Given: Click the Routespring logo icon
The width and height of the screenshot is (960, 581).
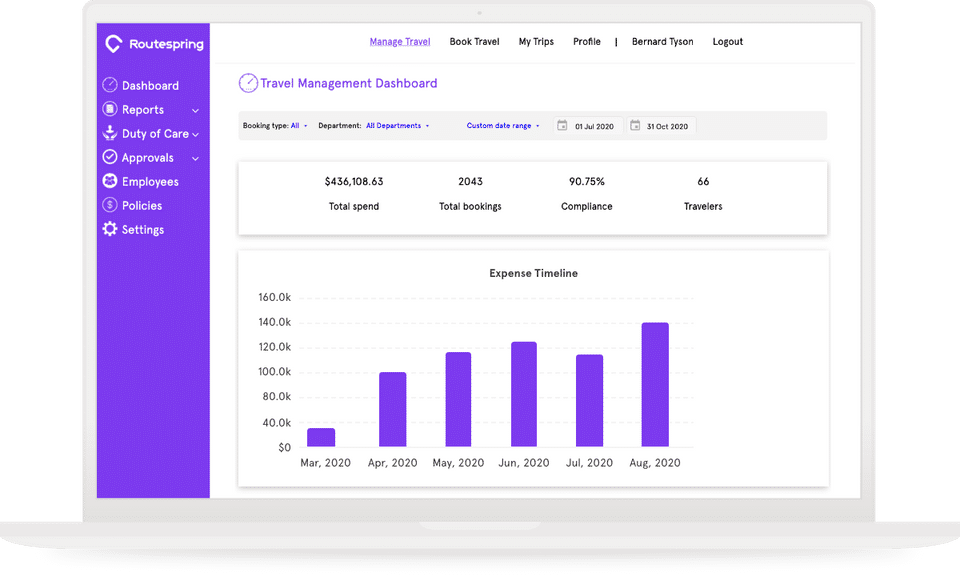Looking at the screenshot, I should point(113,43).
